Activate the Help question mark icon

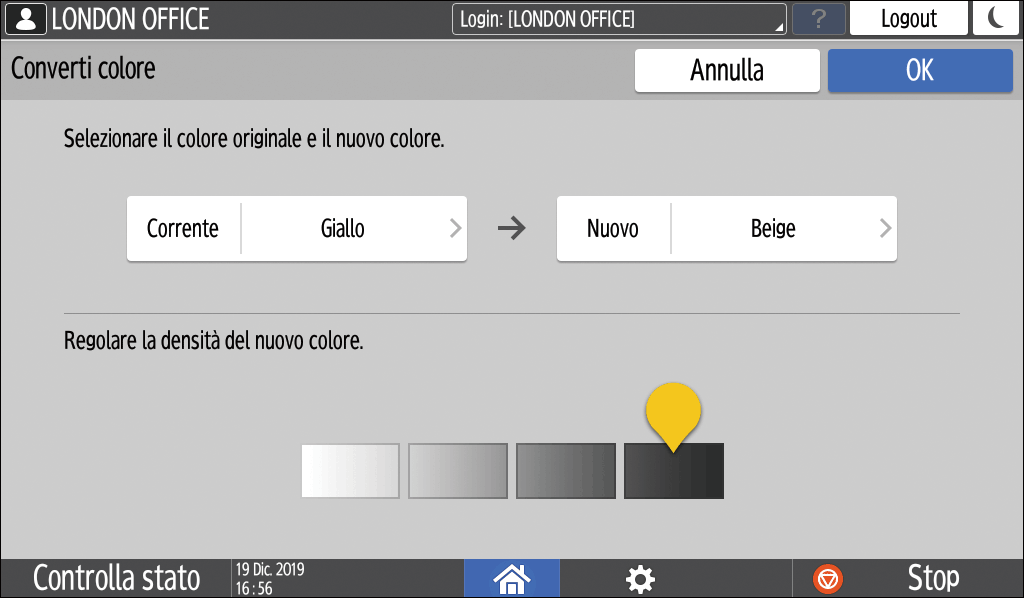tap(819, 18)
